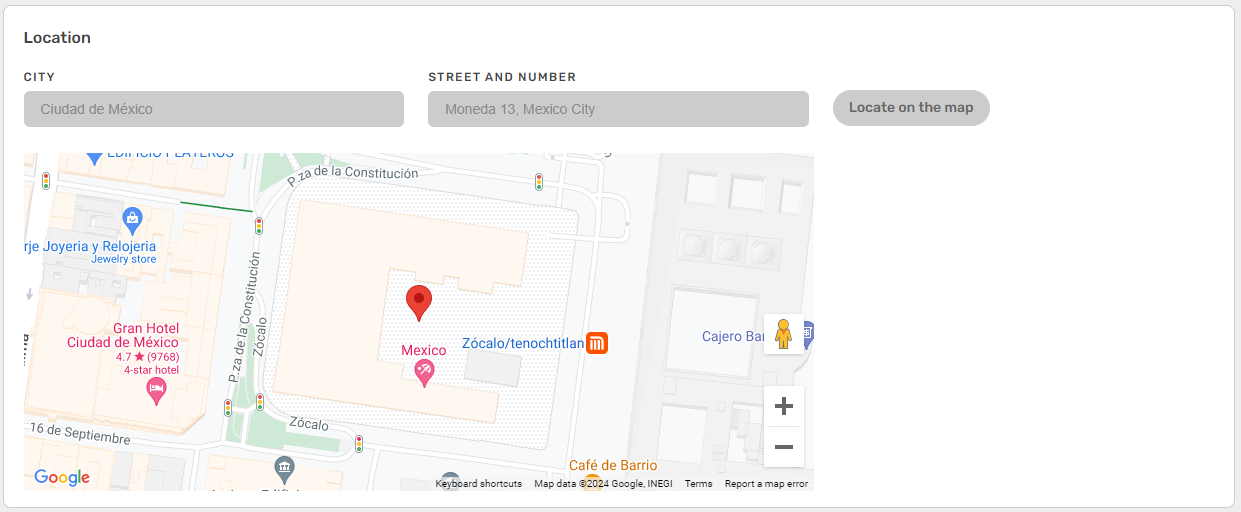
Task: Select the Gran Hotel pink hotel marker
Action: [156, 390]
